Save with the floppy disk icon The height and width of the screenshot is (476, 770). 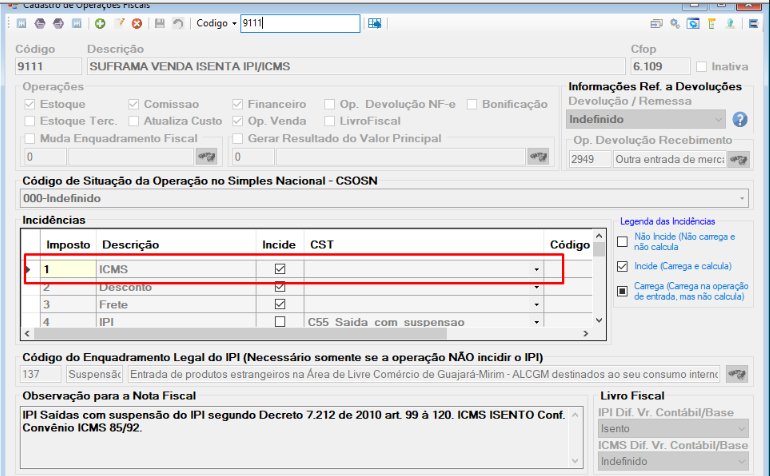coord(160,23)
